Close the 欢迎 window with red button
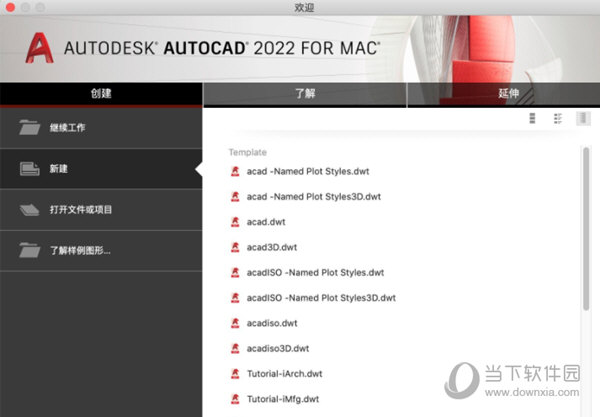 pos(10,7)
